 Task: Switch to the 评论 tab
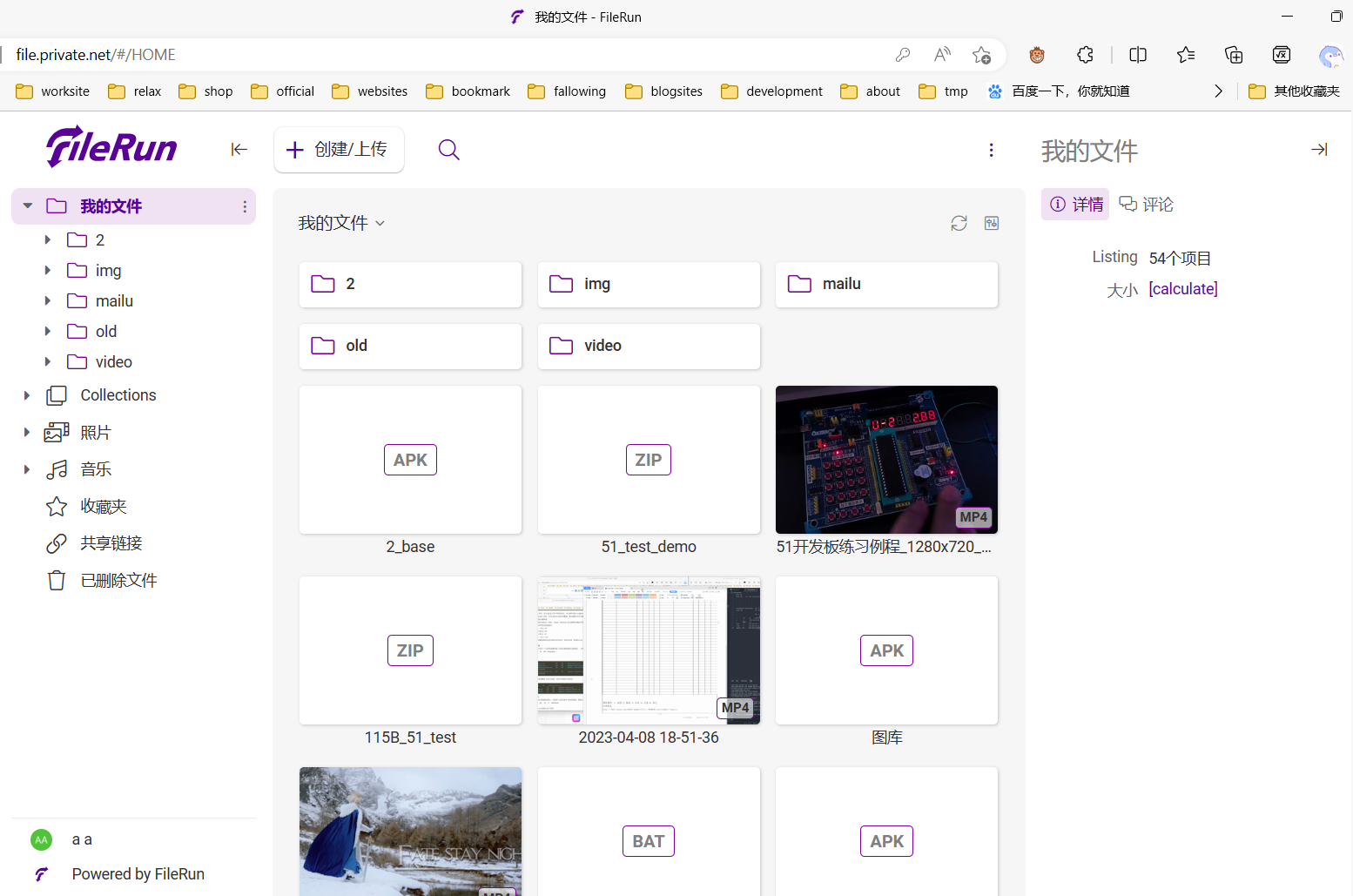click(x=1147, y=204)
